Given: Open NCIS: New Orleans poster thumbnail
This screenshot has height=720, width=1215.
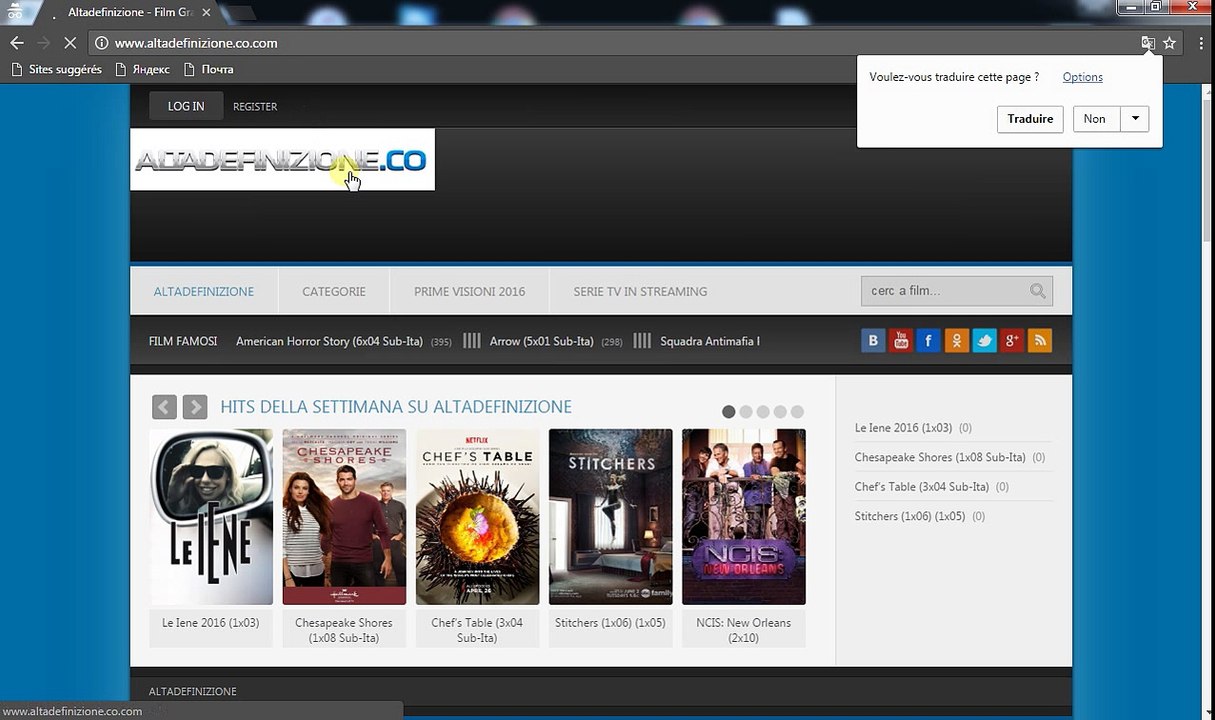Looking at the screenshot, I should tap(744, 517).
